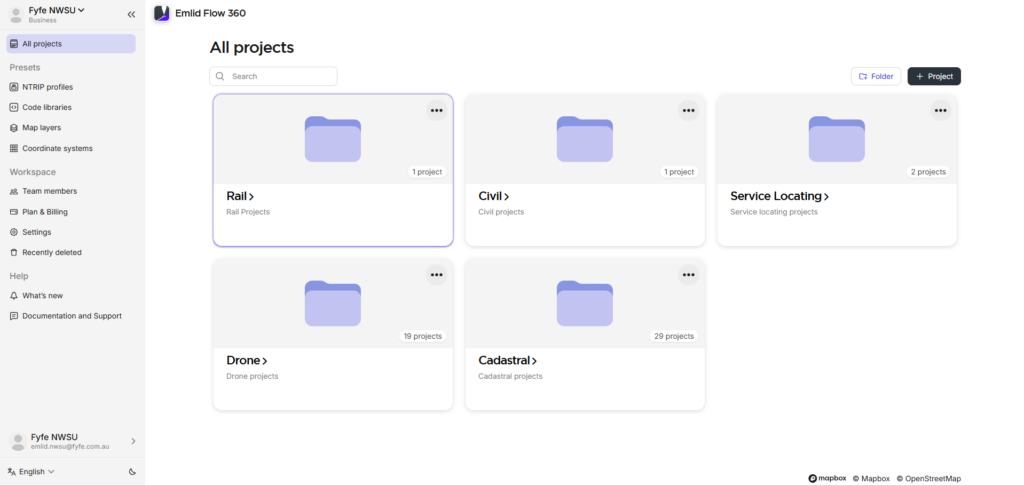Click the Search projects input field
This screenshot has width=1024, height=486.
pos(273,76)
